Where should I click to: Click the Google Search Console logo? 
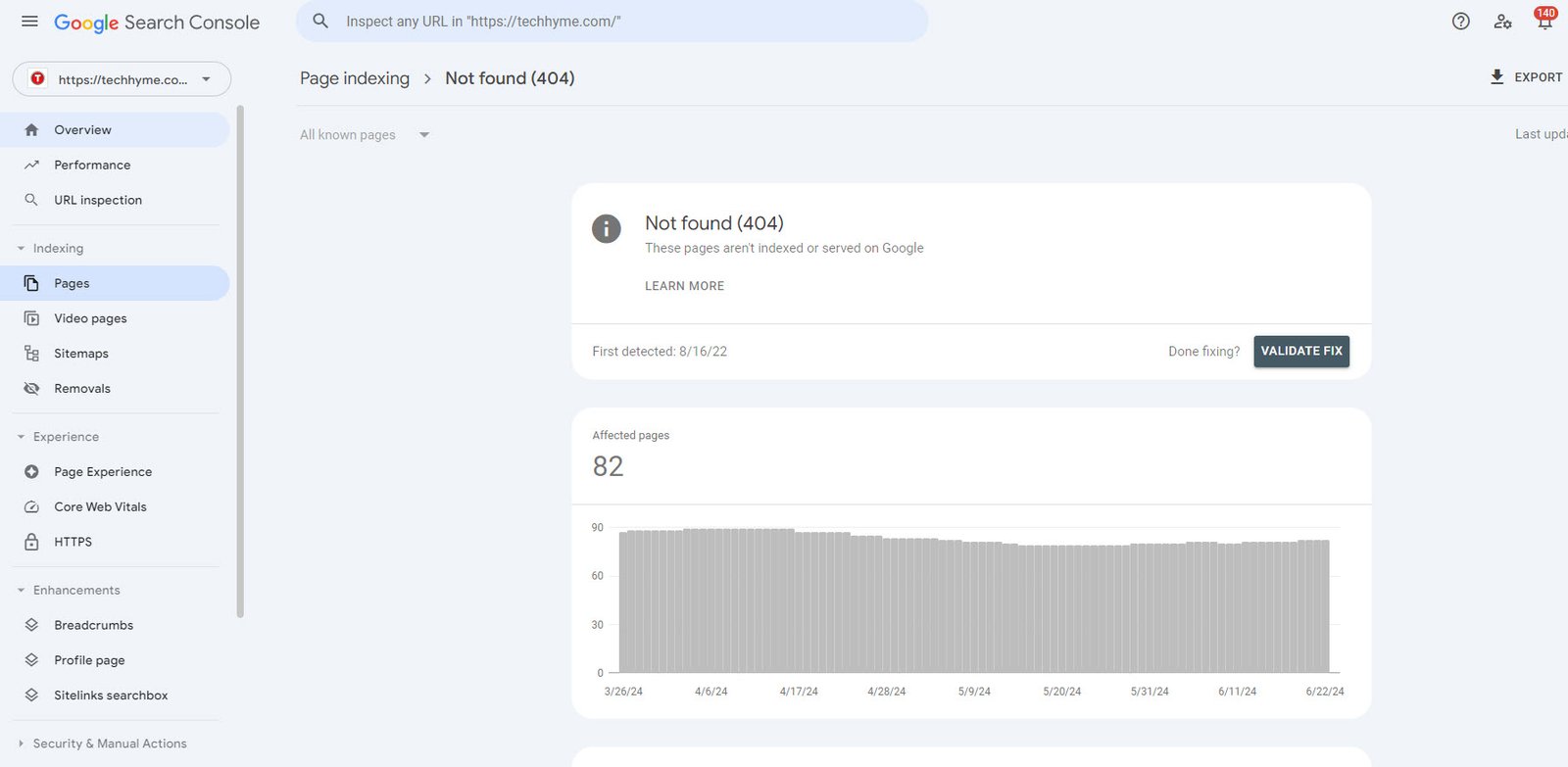157,23
